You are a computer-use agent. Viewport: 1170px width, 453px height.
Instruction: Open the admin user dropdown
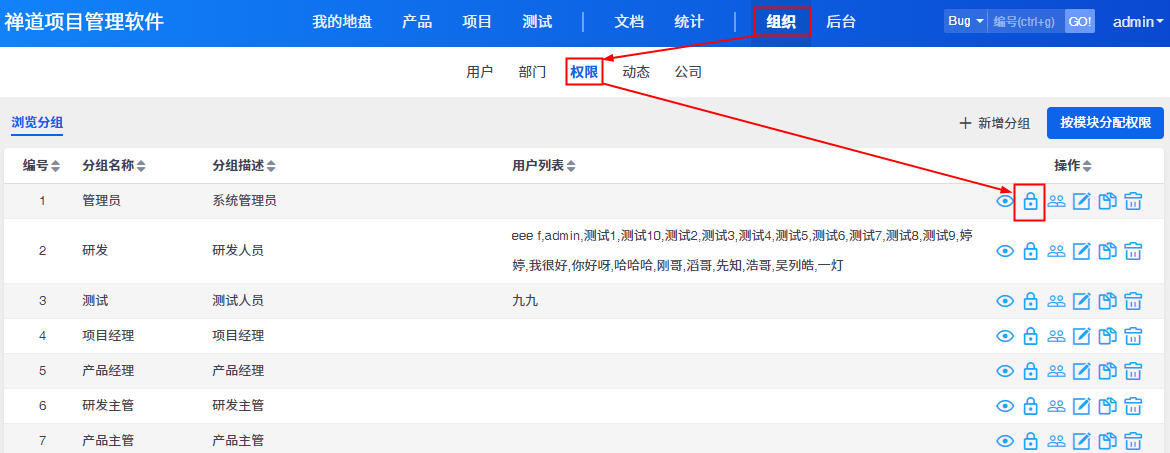(x=1138, y=22)
